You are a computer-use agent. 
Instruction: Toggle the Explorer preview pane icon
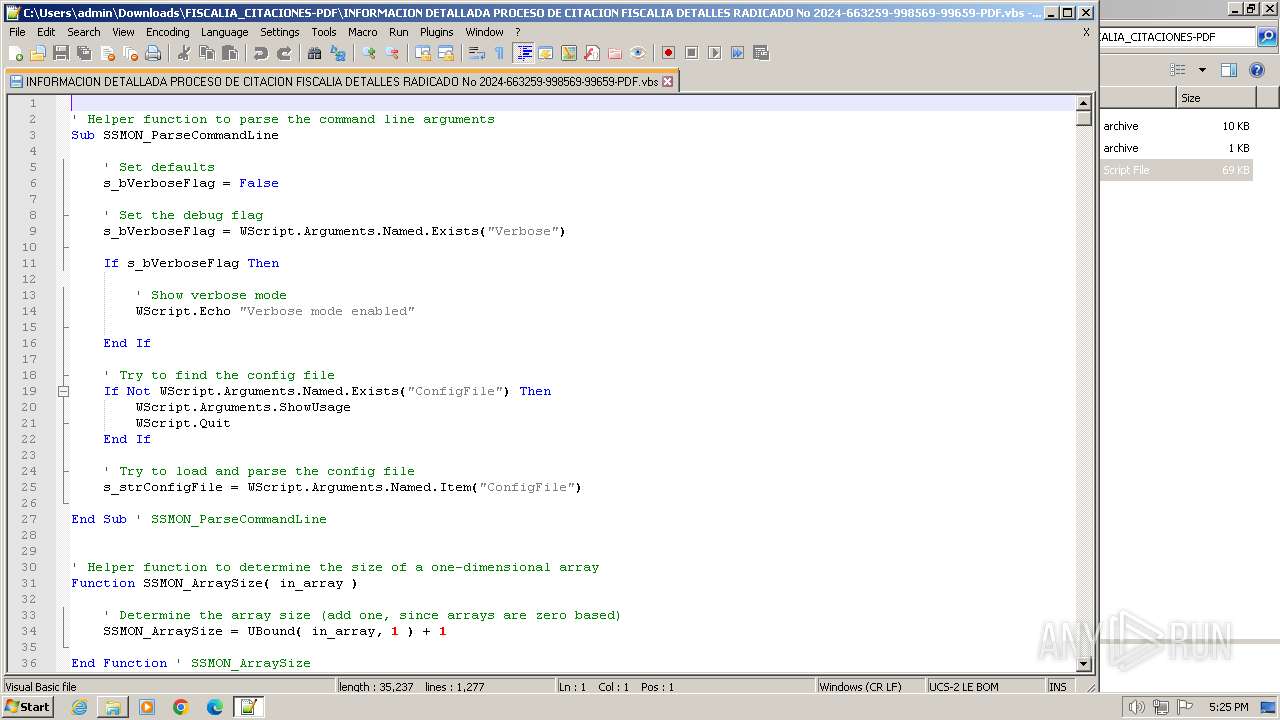(1229, 70)
